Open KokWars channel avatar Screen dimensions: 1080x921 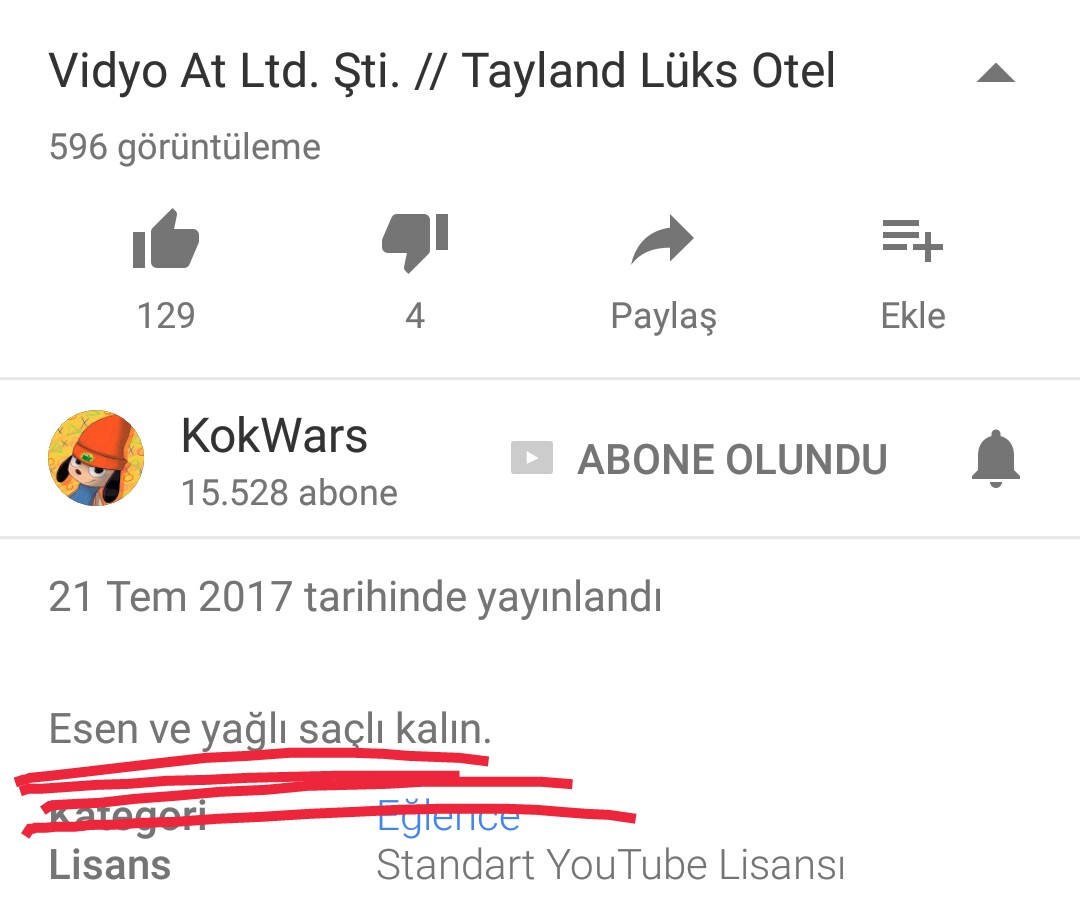96,458
